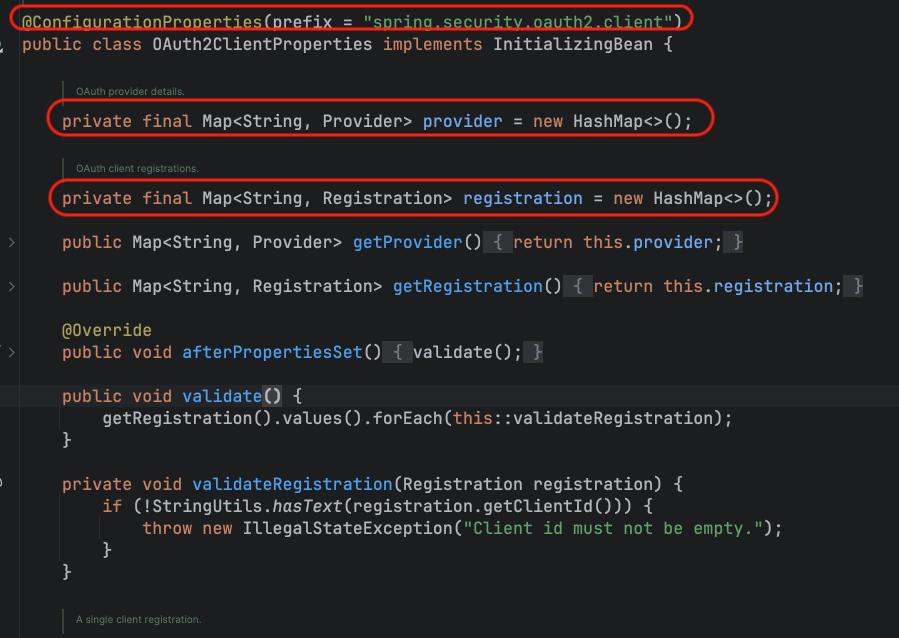The width and height of the screenshot is (899, 638).
Task: Click HashMap in the provider field declaration
Action: coord(608,121)
